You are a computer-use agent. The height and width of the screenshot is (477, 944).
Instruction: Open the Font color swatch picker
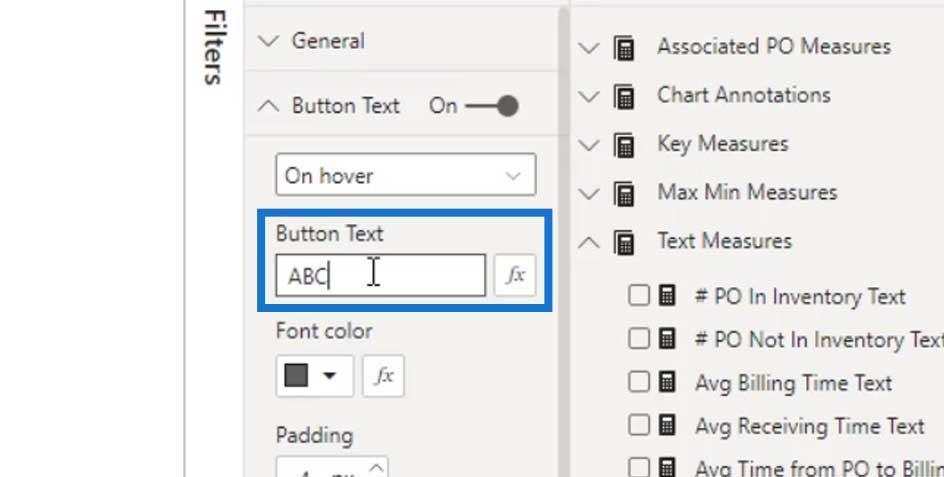315,376
